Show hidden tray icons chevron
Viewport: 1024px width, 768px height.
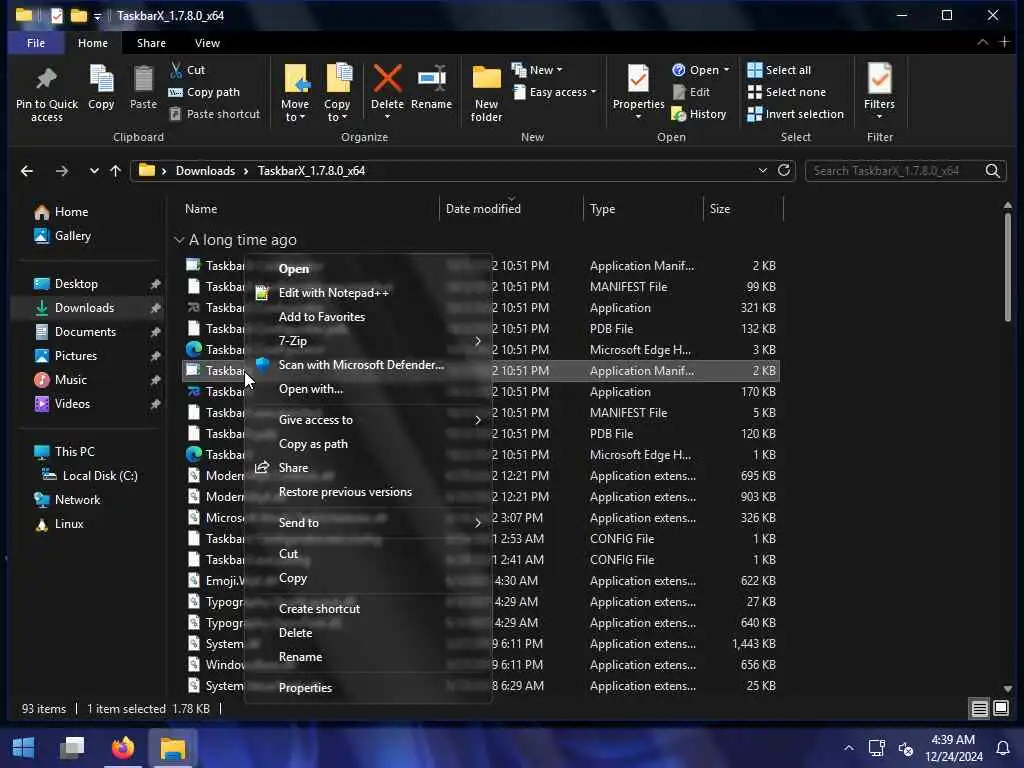pyautogui.click(x=848, y=748)
